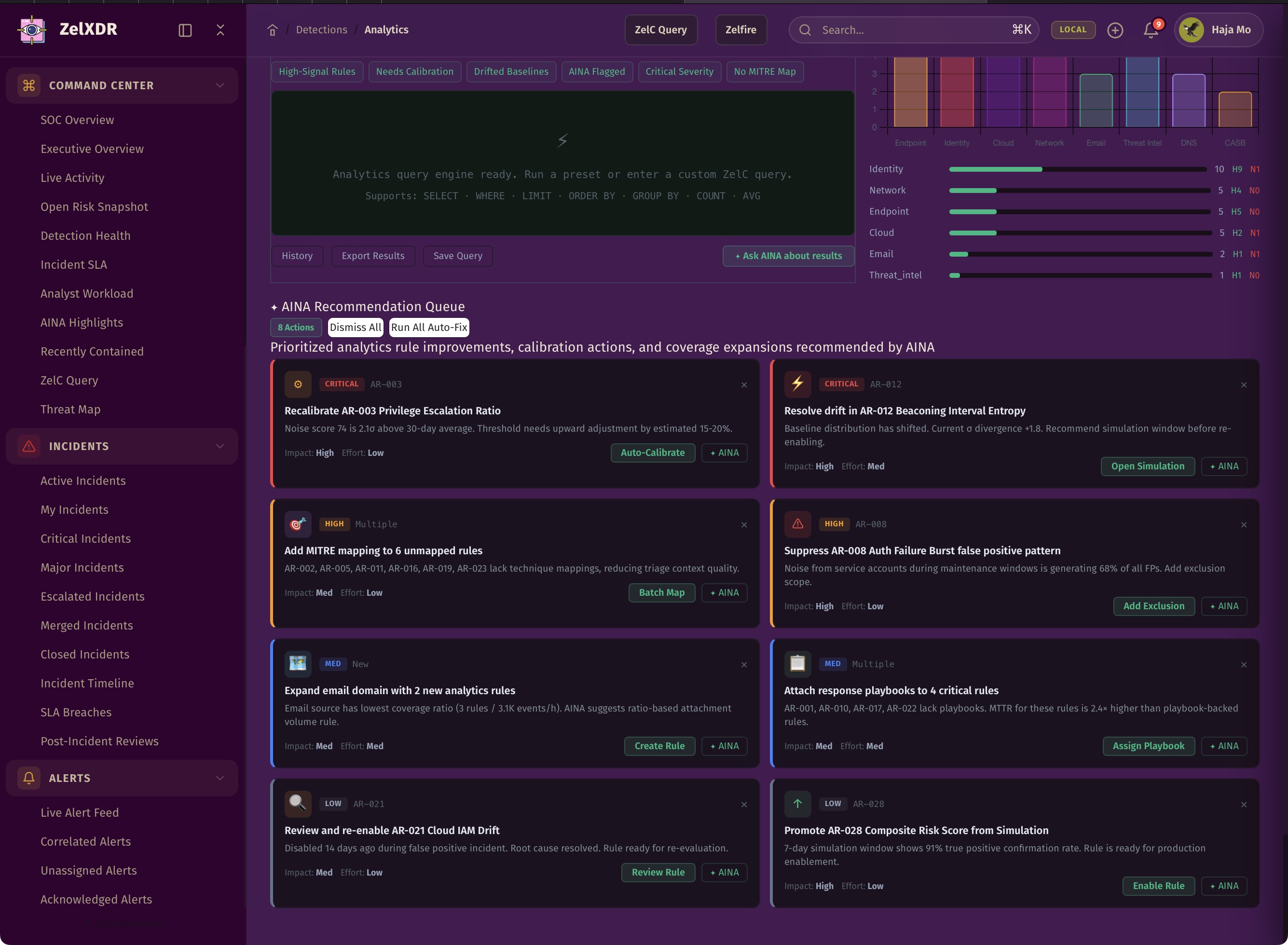Toggle the High-Signal Rules preset filter
The width and height of the screenshot is (1288, 945).
tap(317, 71)
